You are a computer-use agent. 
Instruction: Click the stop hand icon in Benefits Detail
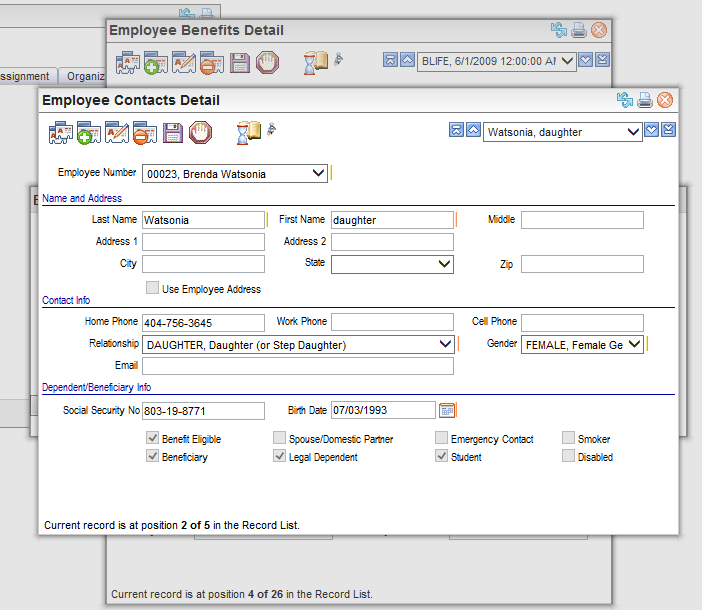point(267,63)
